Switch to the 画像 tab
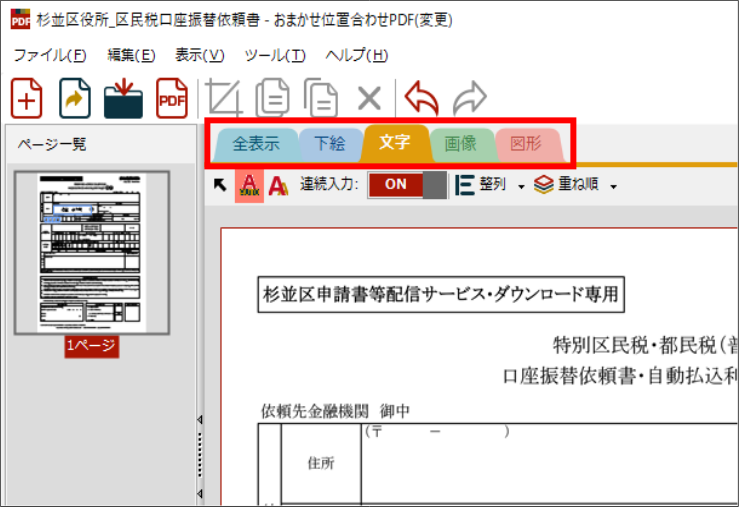 pyautogui.click(x=460, y=144)
